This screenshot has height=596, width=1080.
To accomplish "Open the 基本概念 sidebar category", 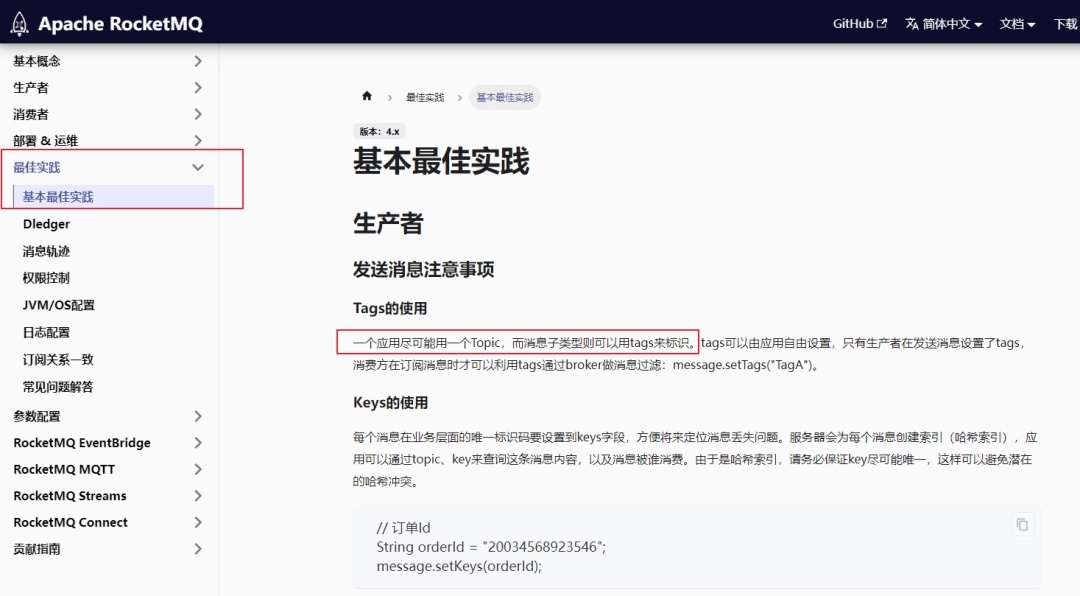I will tap(37, 61).
